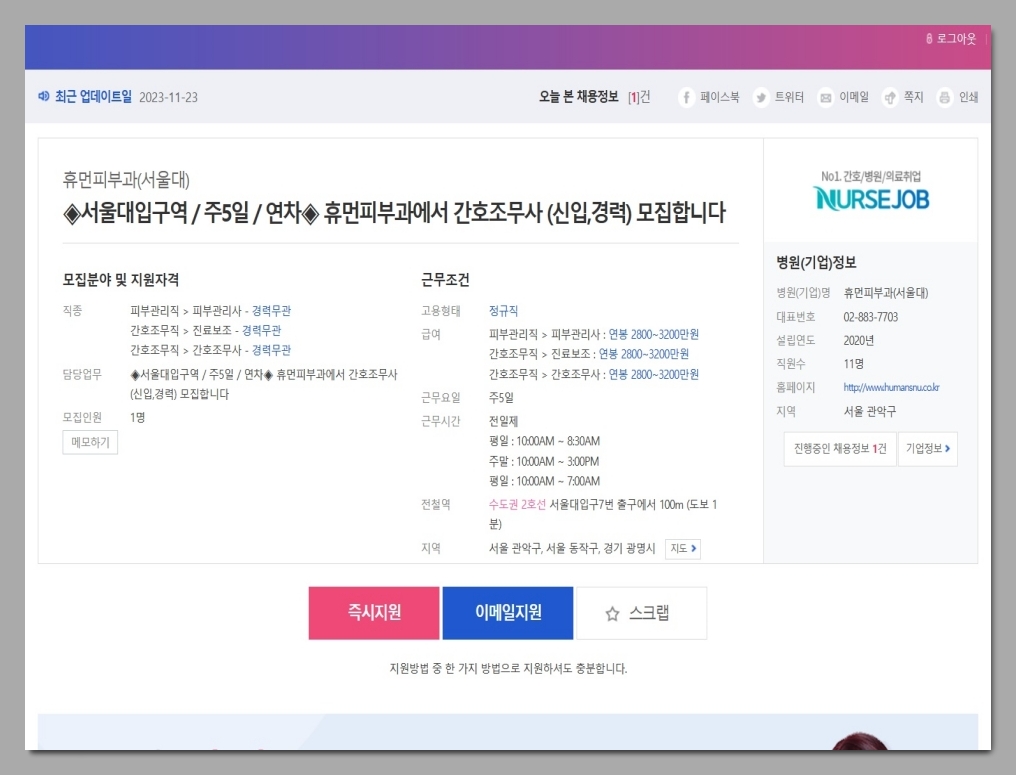Open the 기업정보 button
1016x775 pixels.
pos(928,449)
